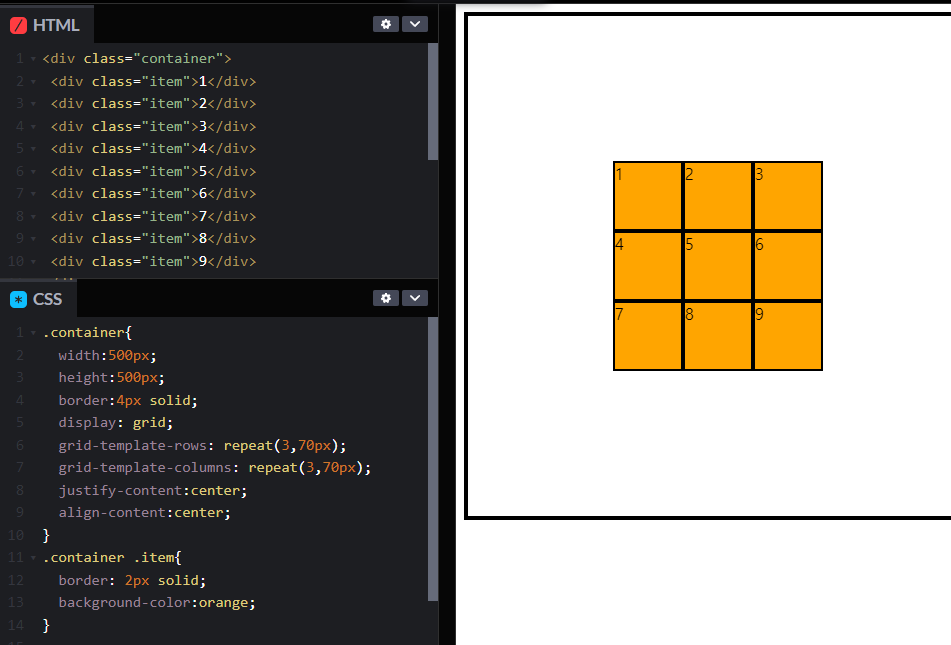The height and width of the screenshot is (645, 951).
Task: Click the item 4 div in HTML
Action: coord(153,149)
